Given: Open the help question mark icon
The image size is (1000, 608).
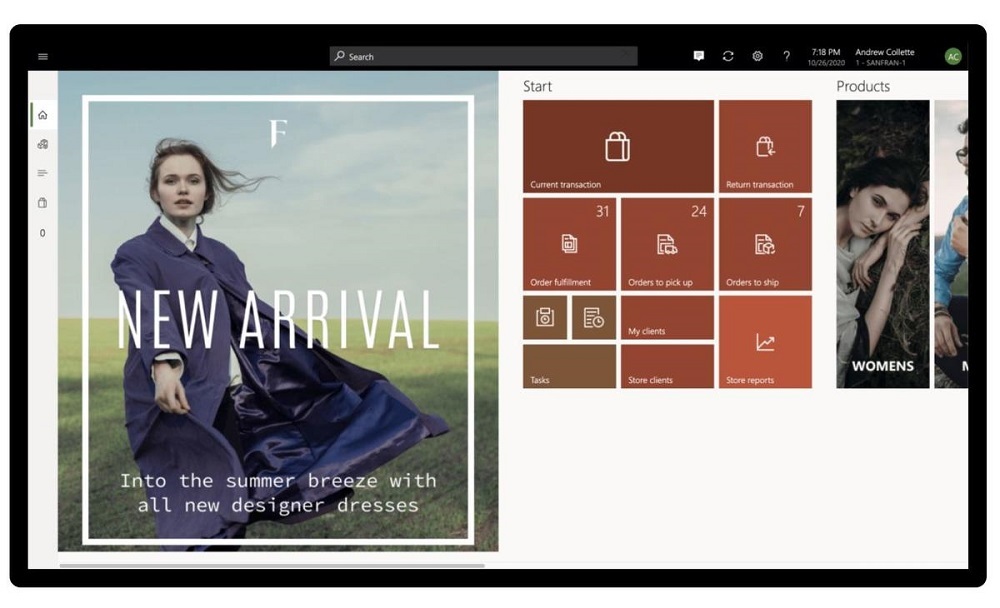Looking at the screenshot, I should (x=786, y=56).
